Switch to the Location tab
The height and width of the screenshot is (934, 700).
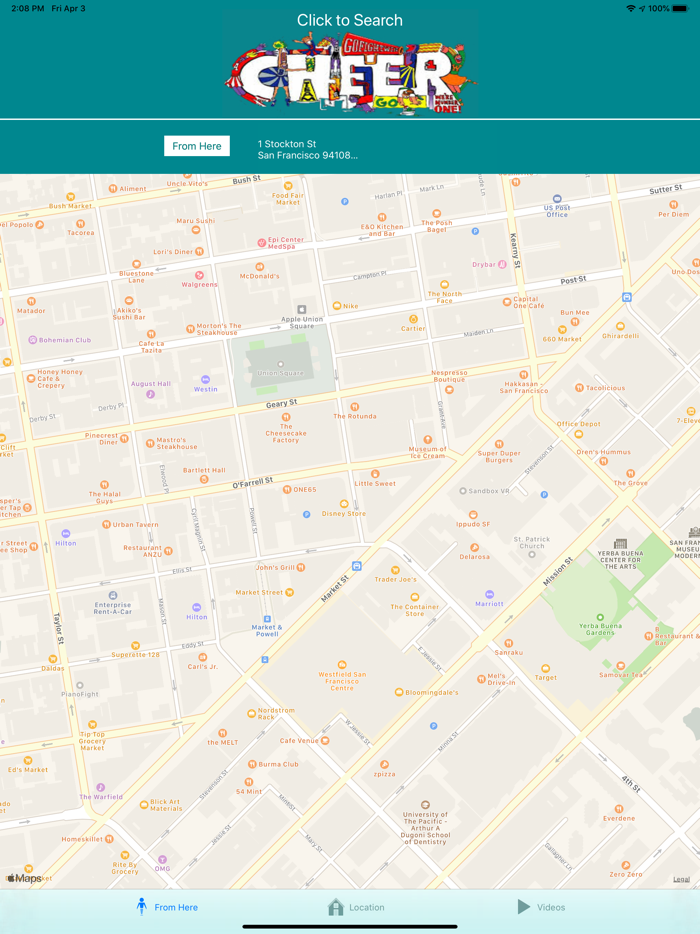point(356,907)
